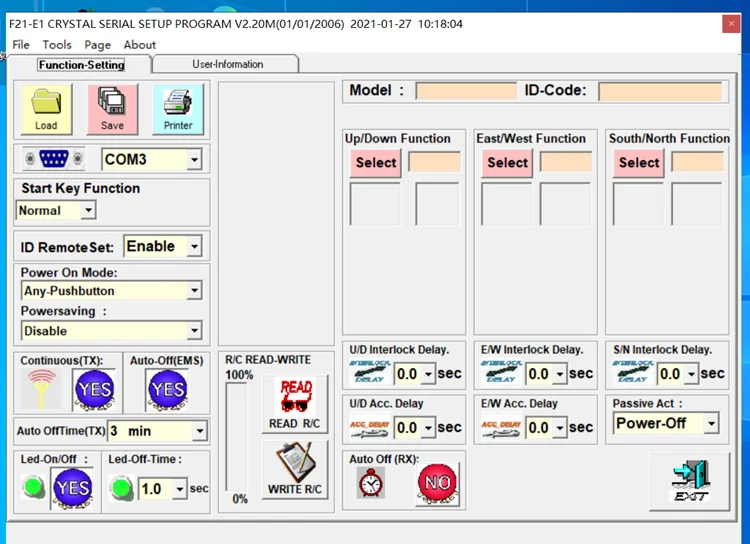Open the COM3 port dropdown

(x=194, y=159)
